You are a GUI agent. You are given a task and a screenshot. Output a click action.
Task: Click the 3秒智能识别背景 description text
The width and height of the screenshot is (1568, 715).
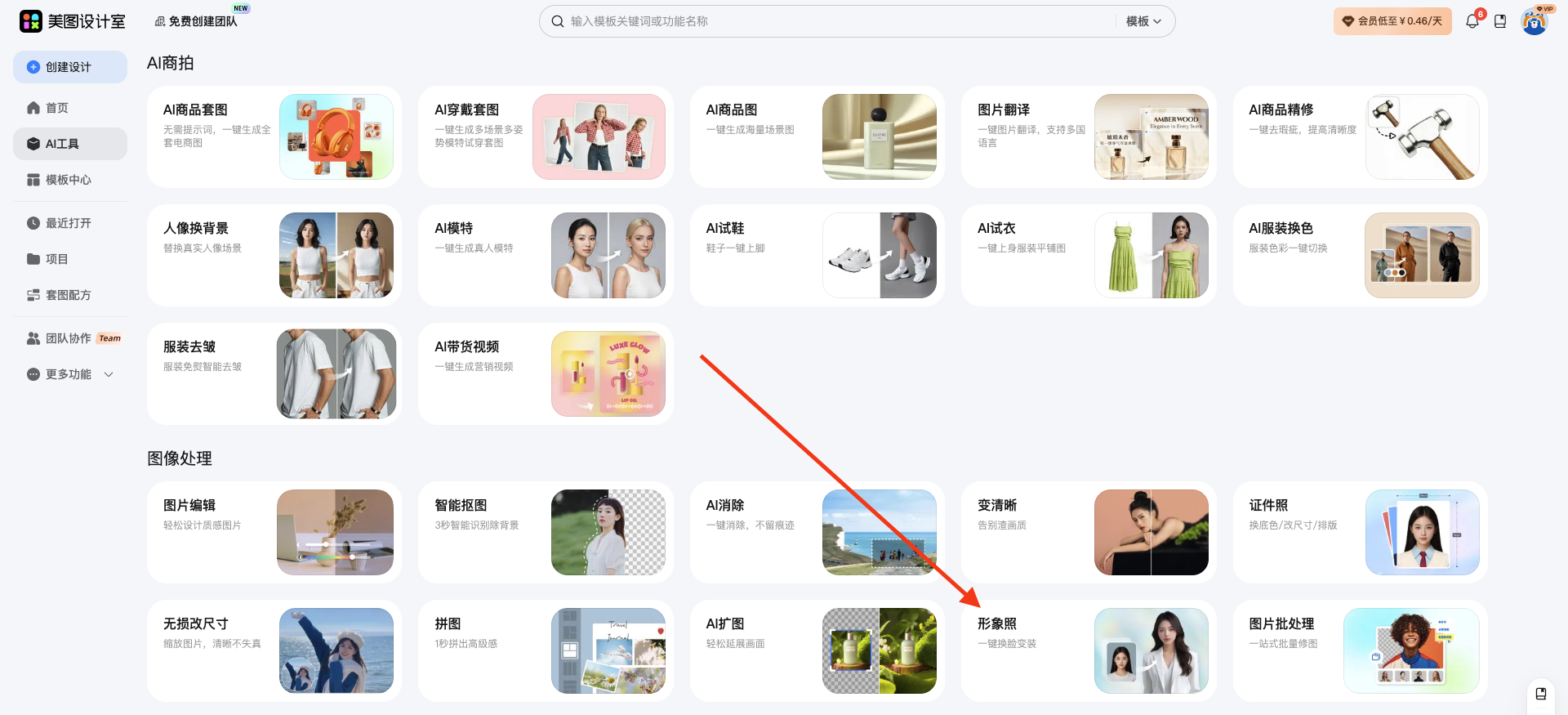tap(477, 525)
